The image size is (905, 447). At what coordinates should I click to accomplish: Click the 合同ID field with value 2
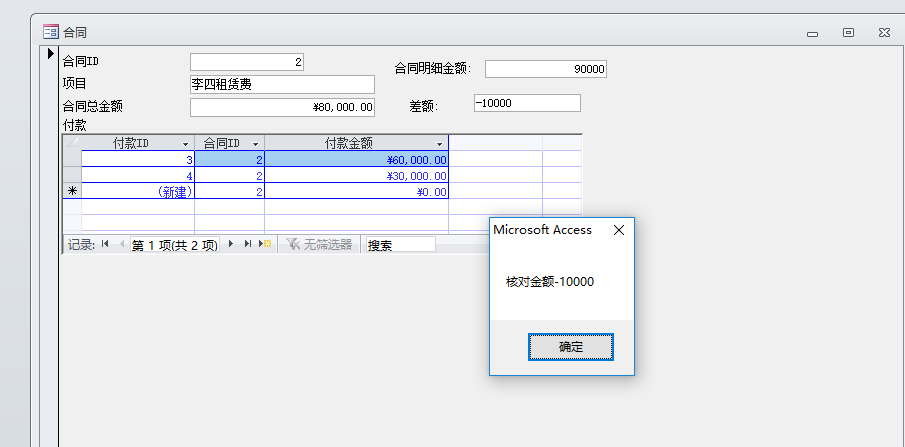(x=246, y=62)
